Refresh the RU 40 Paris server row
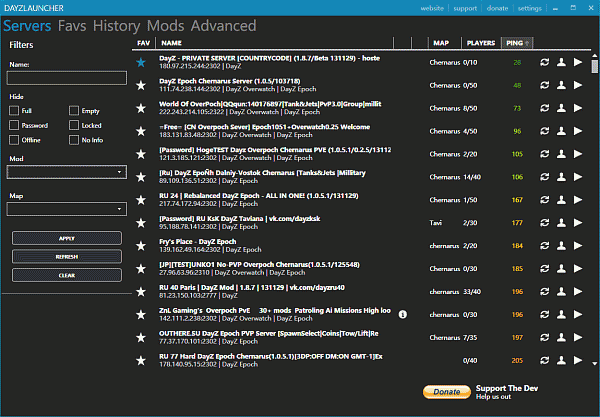This screenshot has height=417, width=600. tap(545, 292)
